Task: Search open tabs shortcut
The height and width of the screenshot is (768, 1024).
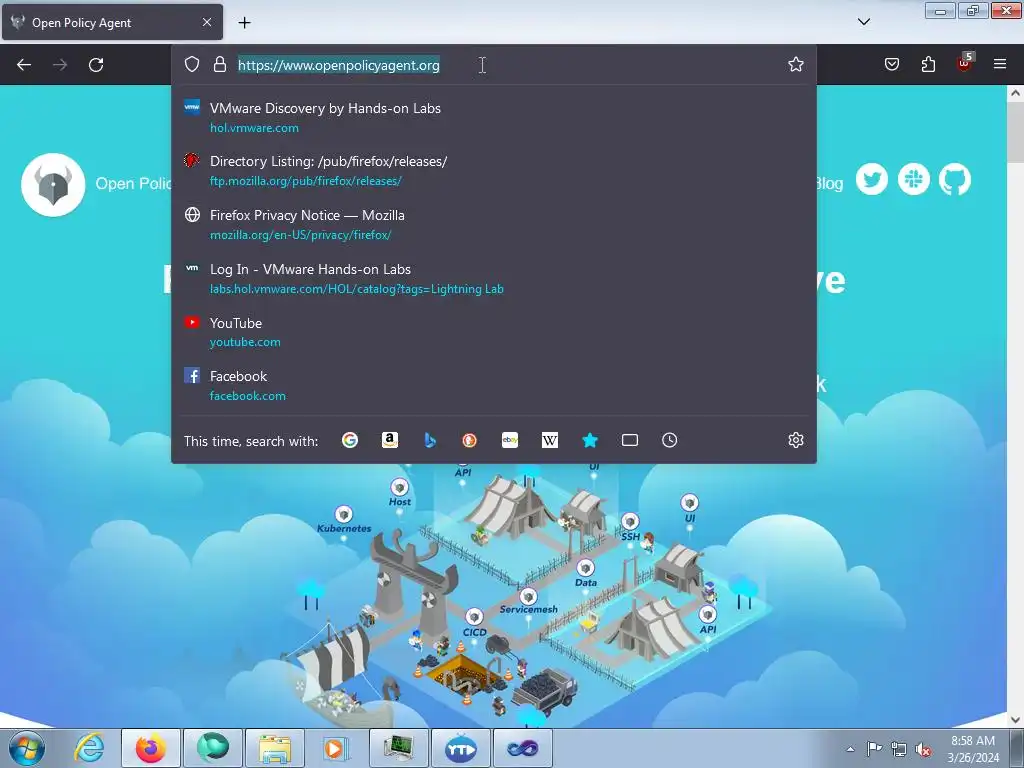Action: [x=630, y=440]
